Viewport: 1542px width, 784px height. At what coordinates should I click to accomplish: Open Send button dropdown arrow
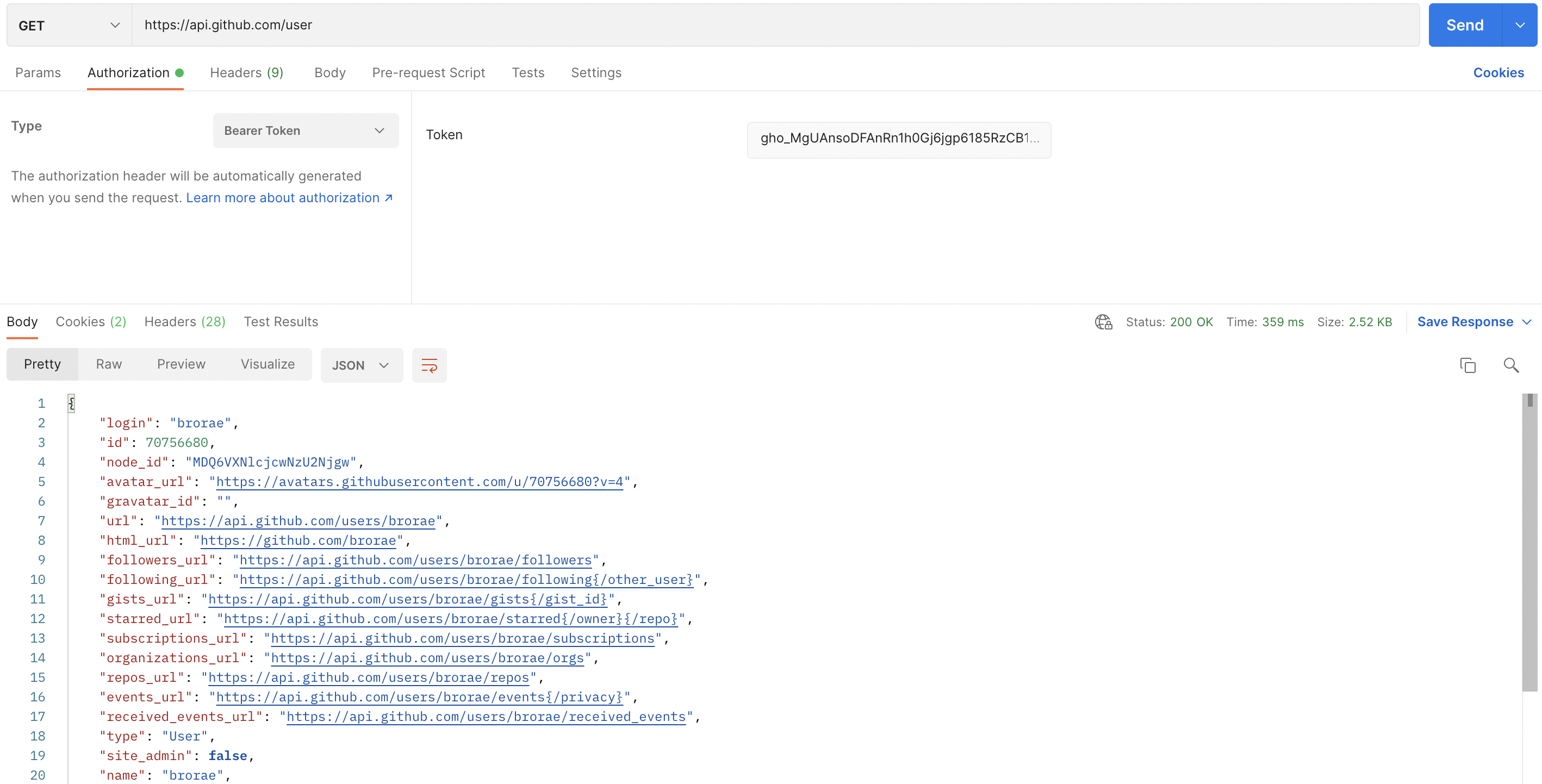click(1519, 25)
